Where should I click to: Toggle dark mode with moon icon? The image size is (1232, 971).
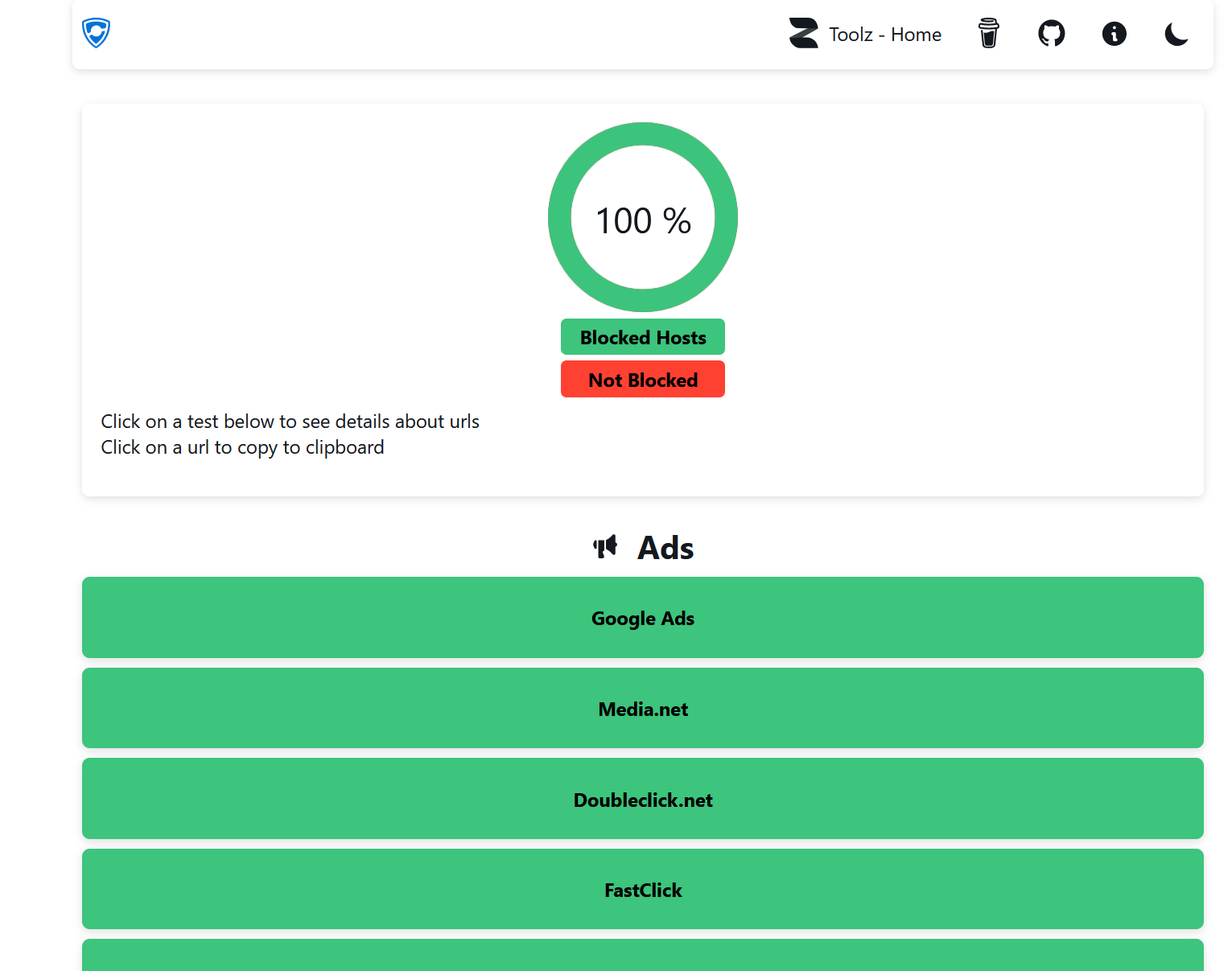(1176, 34)
